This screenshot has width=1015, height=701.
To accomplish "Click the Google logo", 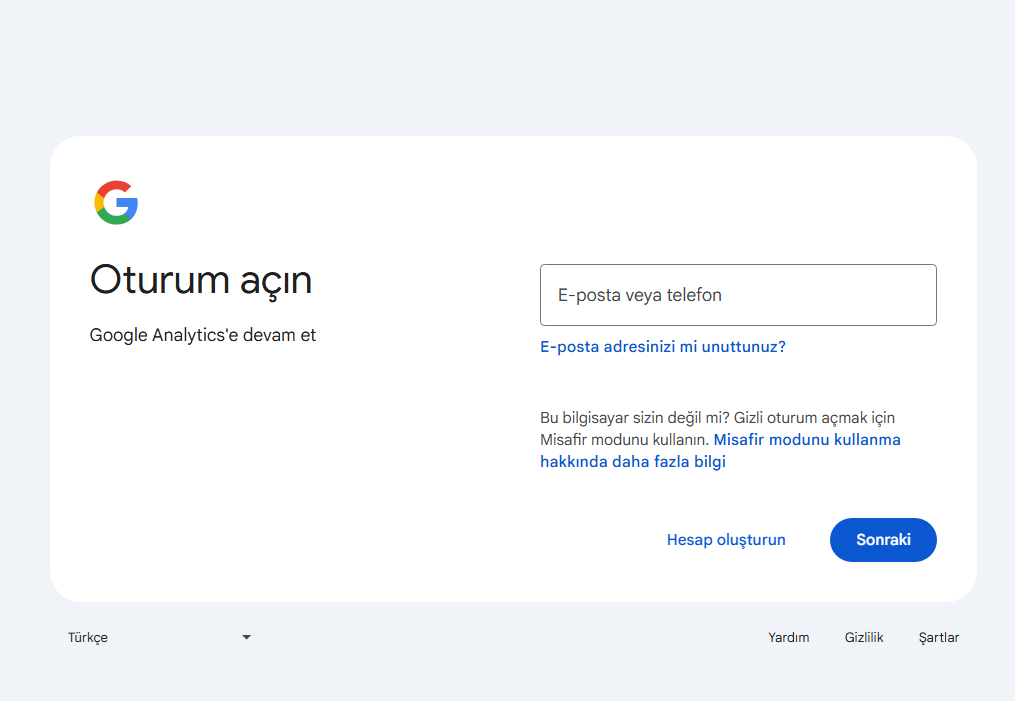I will [116, 203].
